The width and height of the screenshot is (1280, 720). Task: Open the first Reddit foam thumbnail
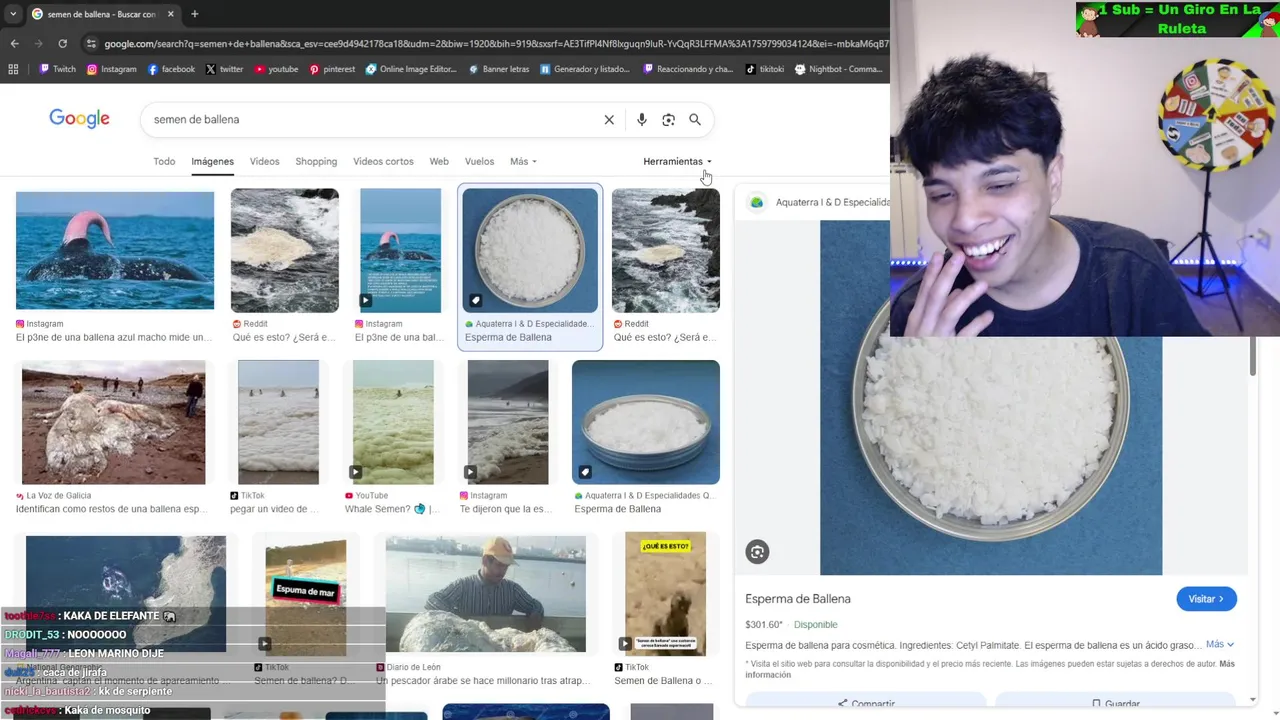[x=285, y=250]
